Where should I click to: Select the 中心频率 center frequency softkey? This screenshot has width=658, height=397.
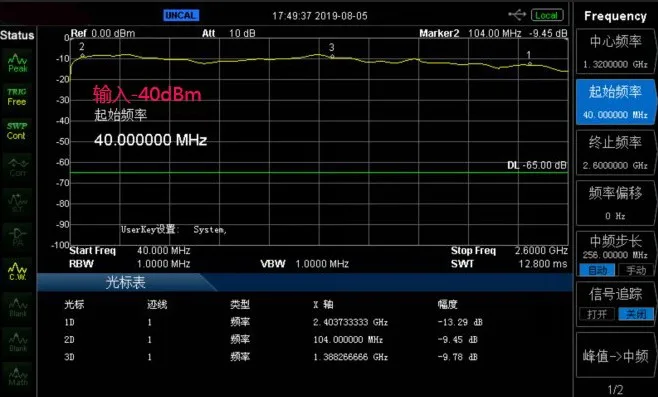(615, 52)
